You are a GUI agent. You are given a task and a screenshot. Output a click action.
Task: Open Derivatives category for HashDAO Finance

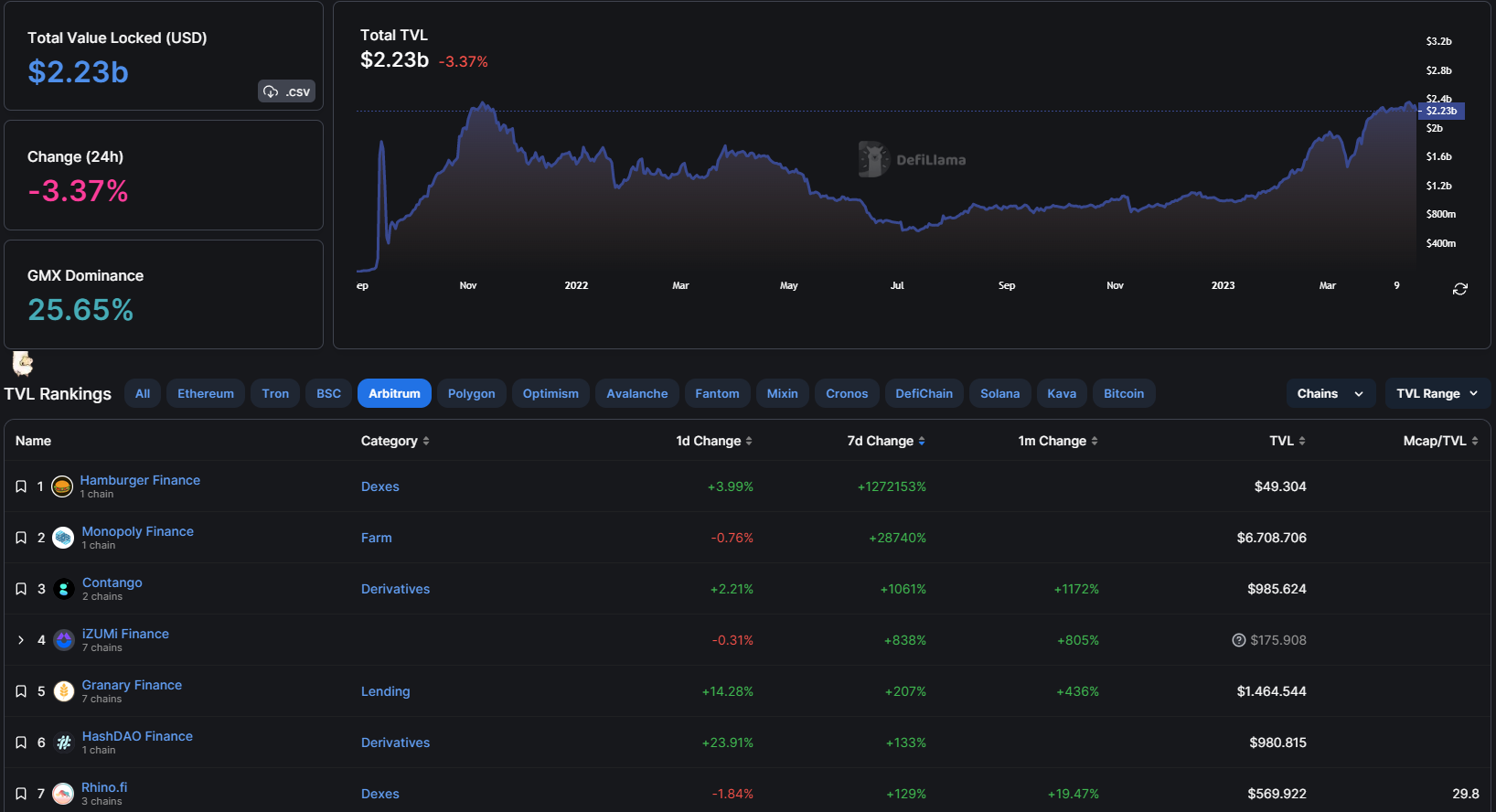tap(395, 743)
